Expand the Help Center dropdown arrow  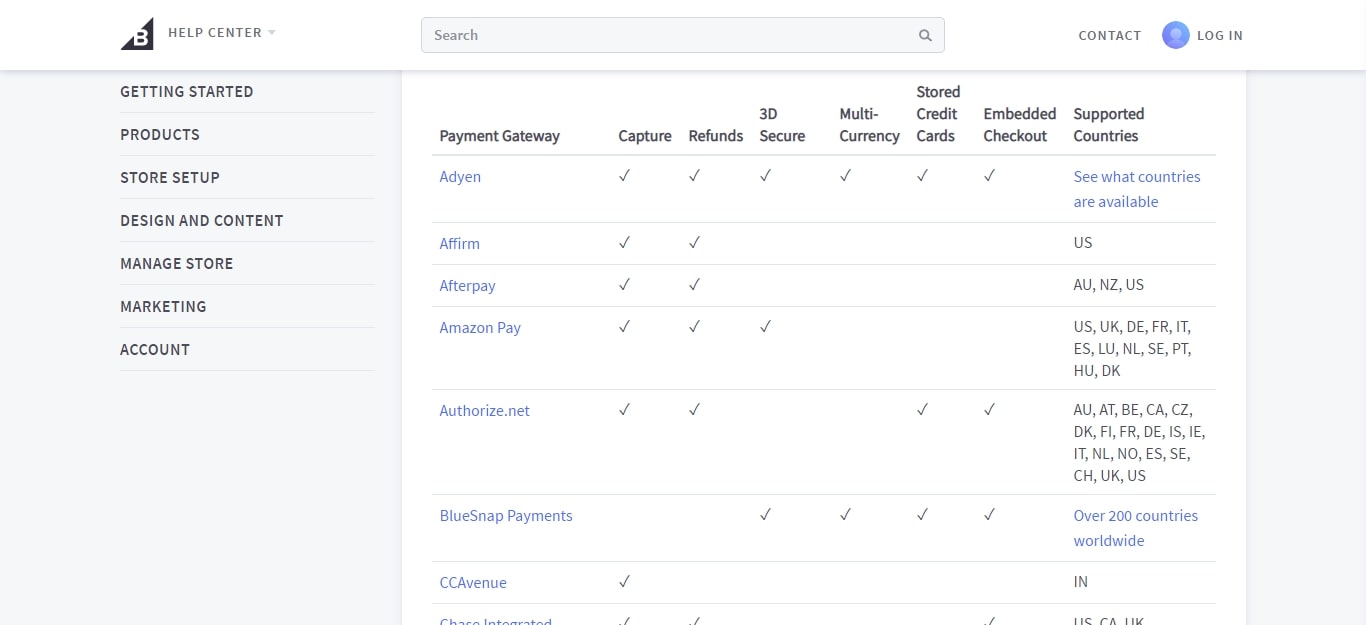(271, 33)
